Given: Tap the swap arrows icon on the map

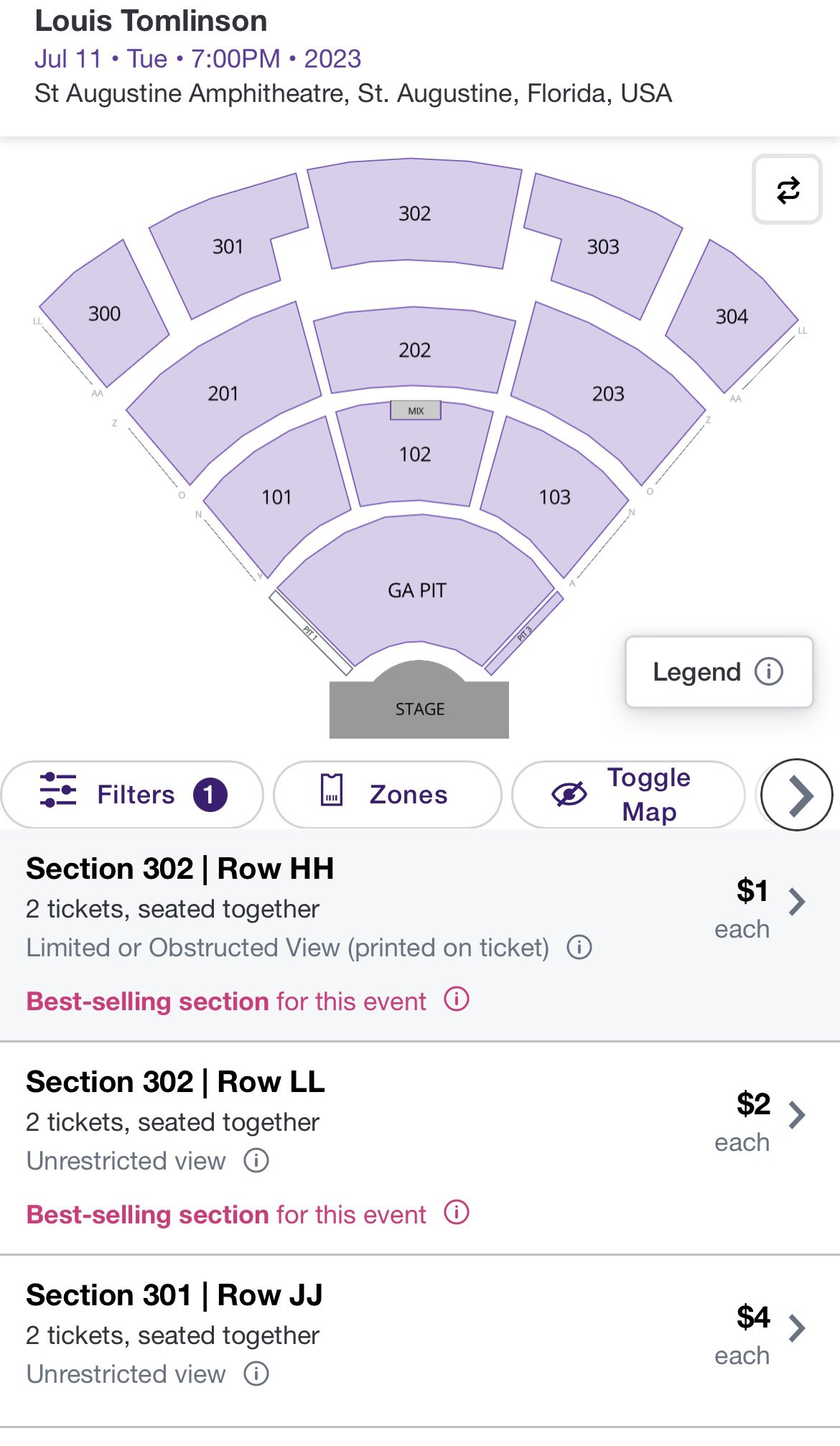Looking at the screenshot, I should [788, 190].
